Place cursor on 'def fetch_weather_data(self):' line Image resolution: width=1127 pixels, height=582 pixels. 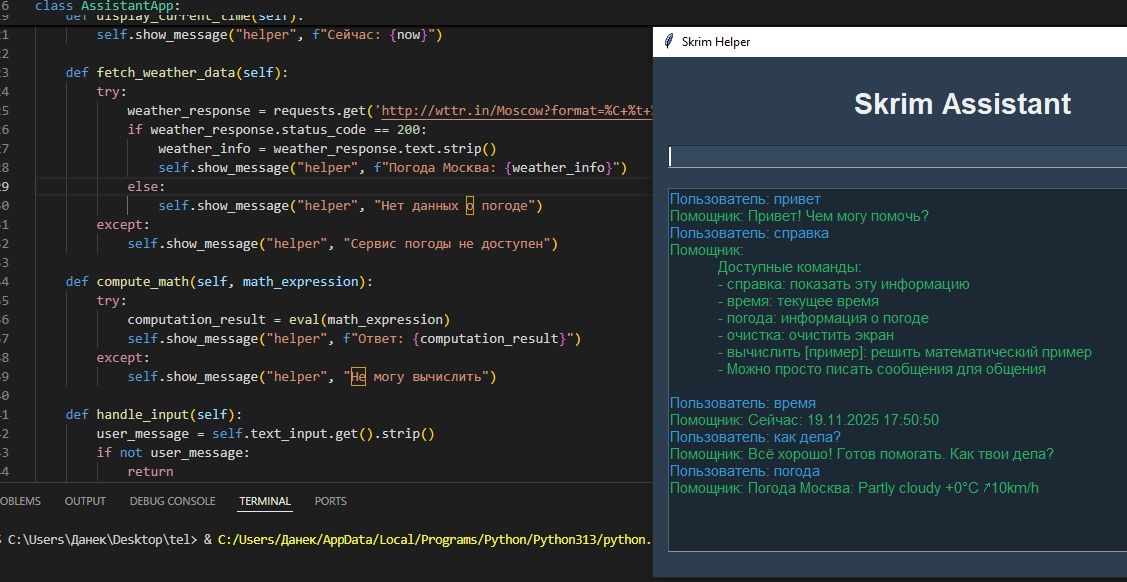click(176, 73)
